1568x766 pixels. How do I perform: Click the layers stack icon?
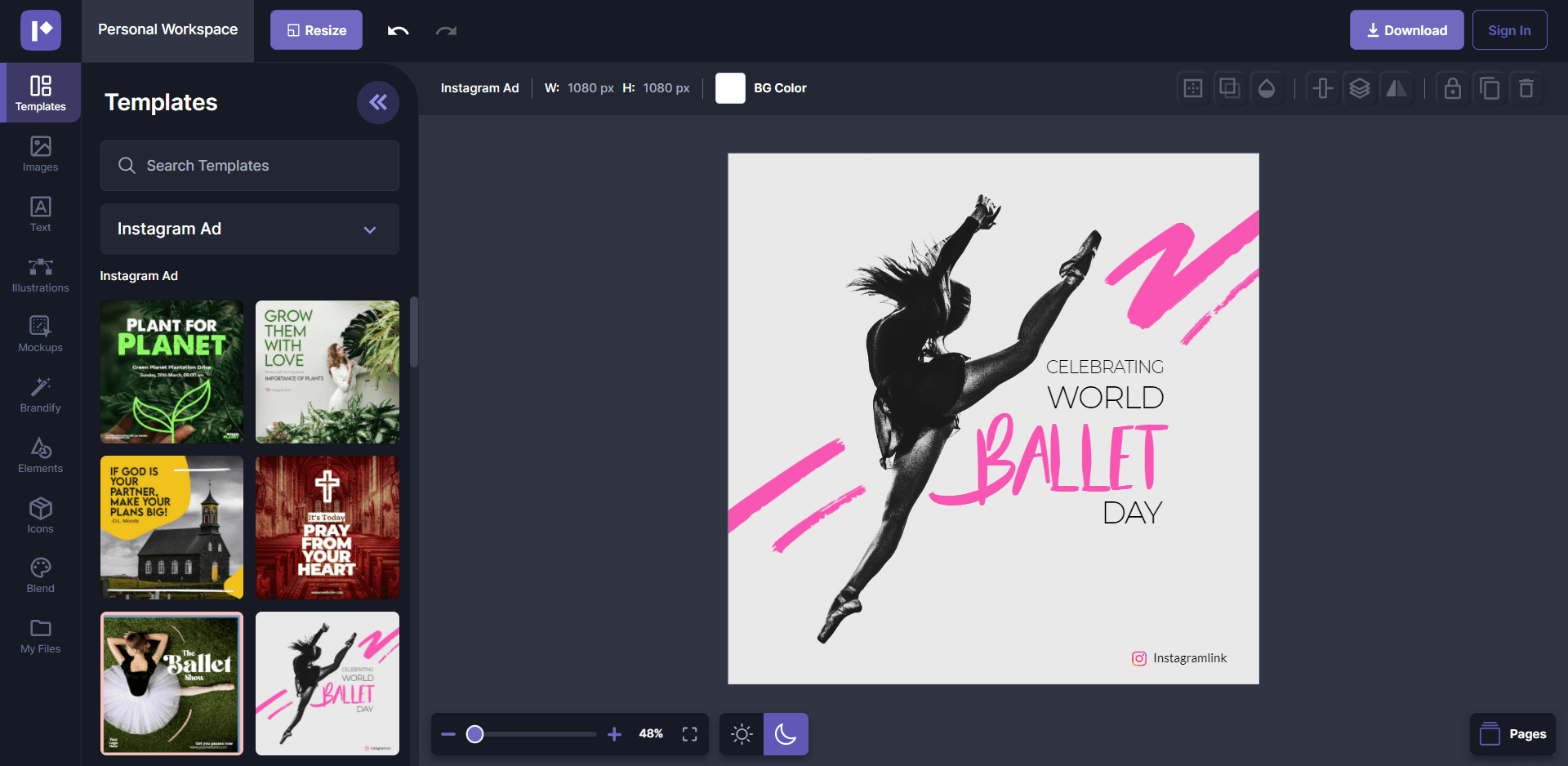(x=1359, y=88)
